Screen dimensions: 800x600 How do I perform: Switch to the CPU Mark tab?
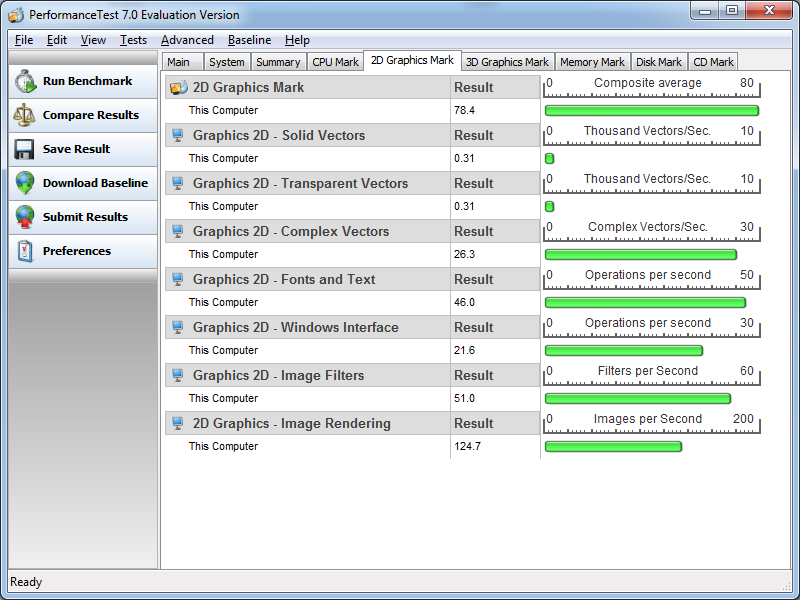tap(335, 62)
